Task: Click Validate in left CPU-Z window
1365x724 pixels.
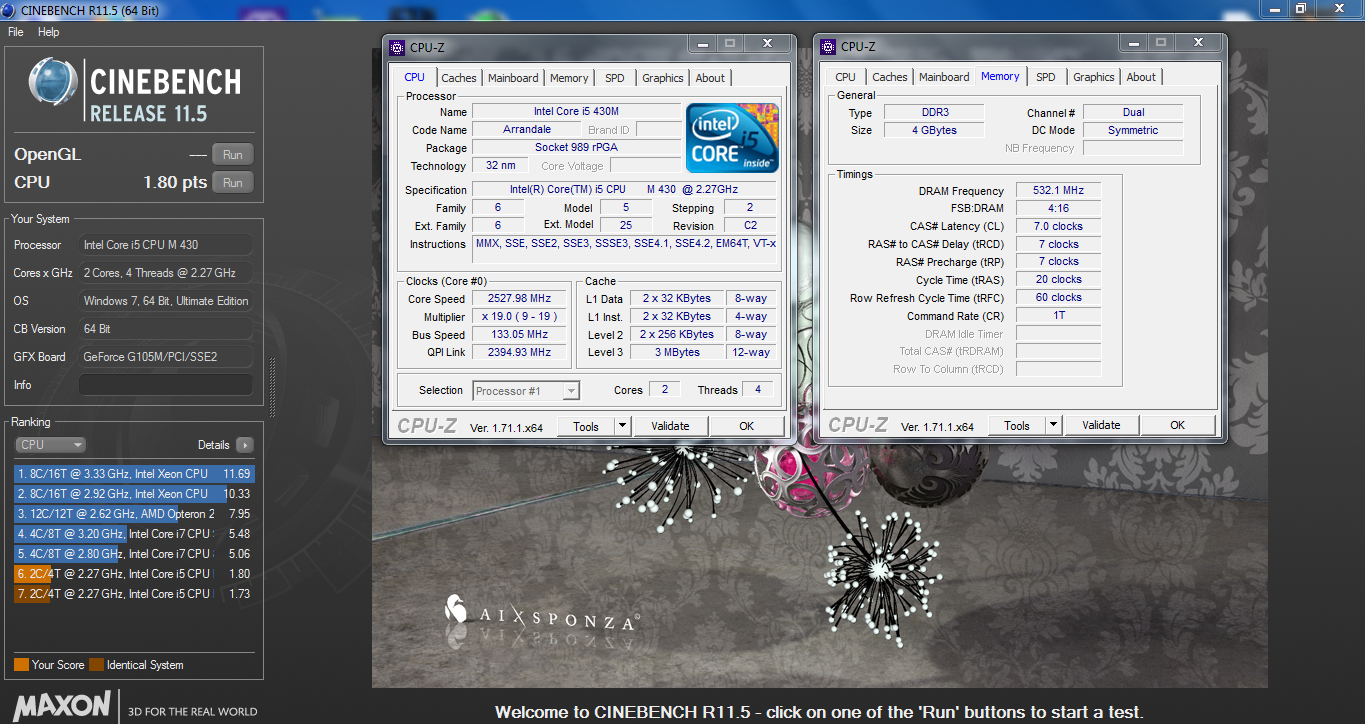Action: (670, 426)
